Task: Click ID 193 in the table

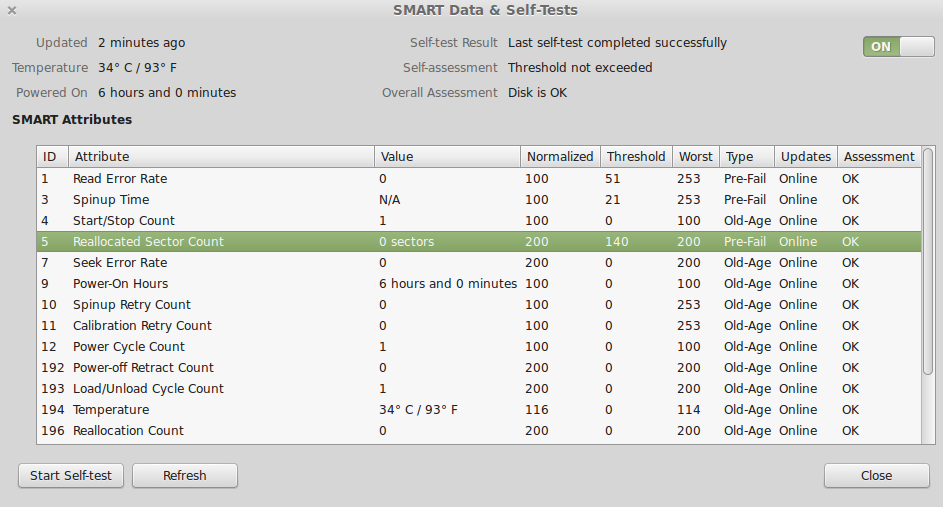Action: pyautogui.click(x=52, y=389)
